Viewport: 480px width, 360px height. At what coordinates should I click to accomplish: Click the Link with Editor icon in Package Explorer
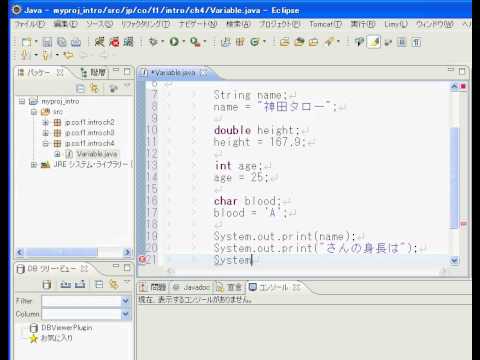(94, 88)
